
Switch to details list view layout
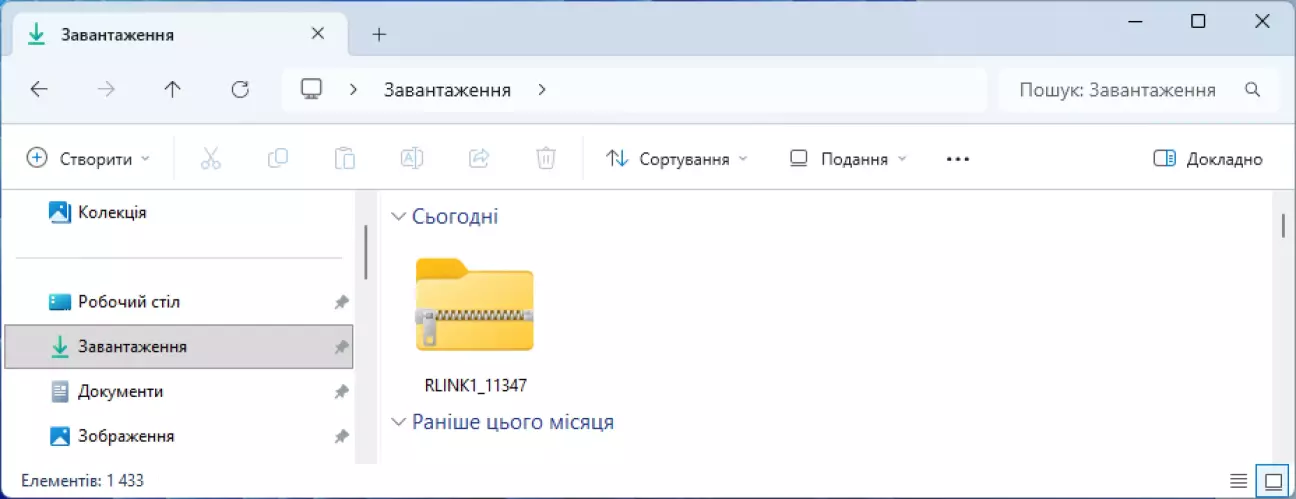(x=1237, y=480)
